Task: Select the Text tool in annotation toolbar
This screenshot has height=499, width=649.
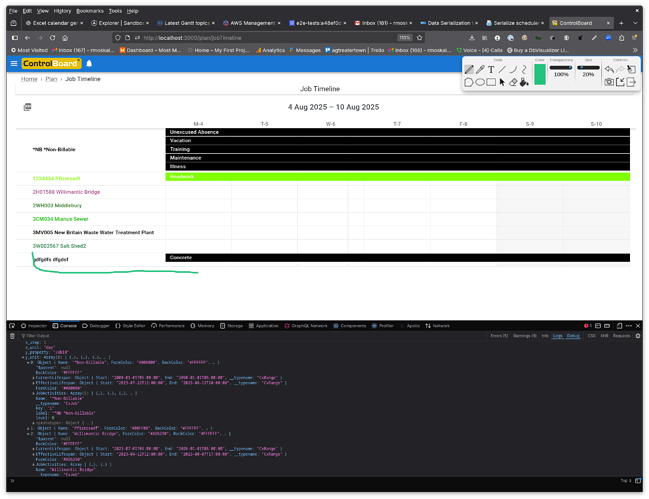Action: click(491, 70)
